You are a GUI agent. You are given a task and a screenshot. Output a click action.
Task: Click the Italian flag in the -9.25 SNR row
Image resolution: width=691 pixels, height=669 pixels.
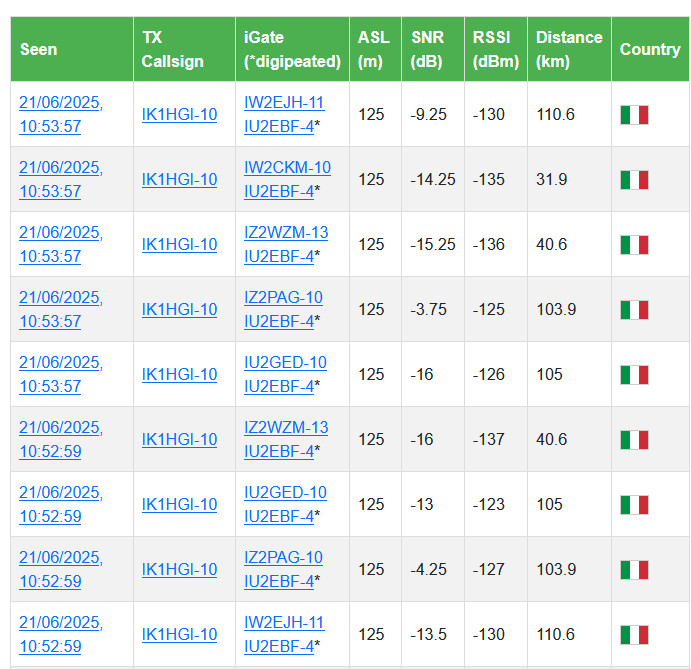(x=634, y=115)
